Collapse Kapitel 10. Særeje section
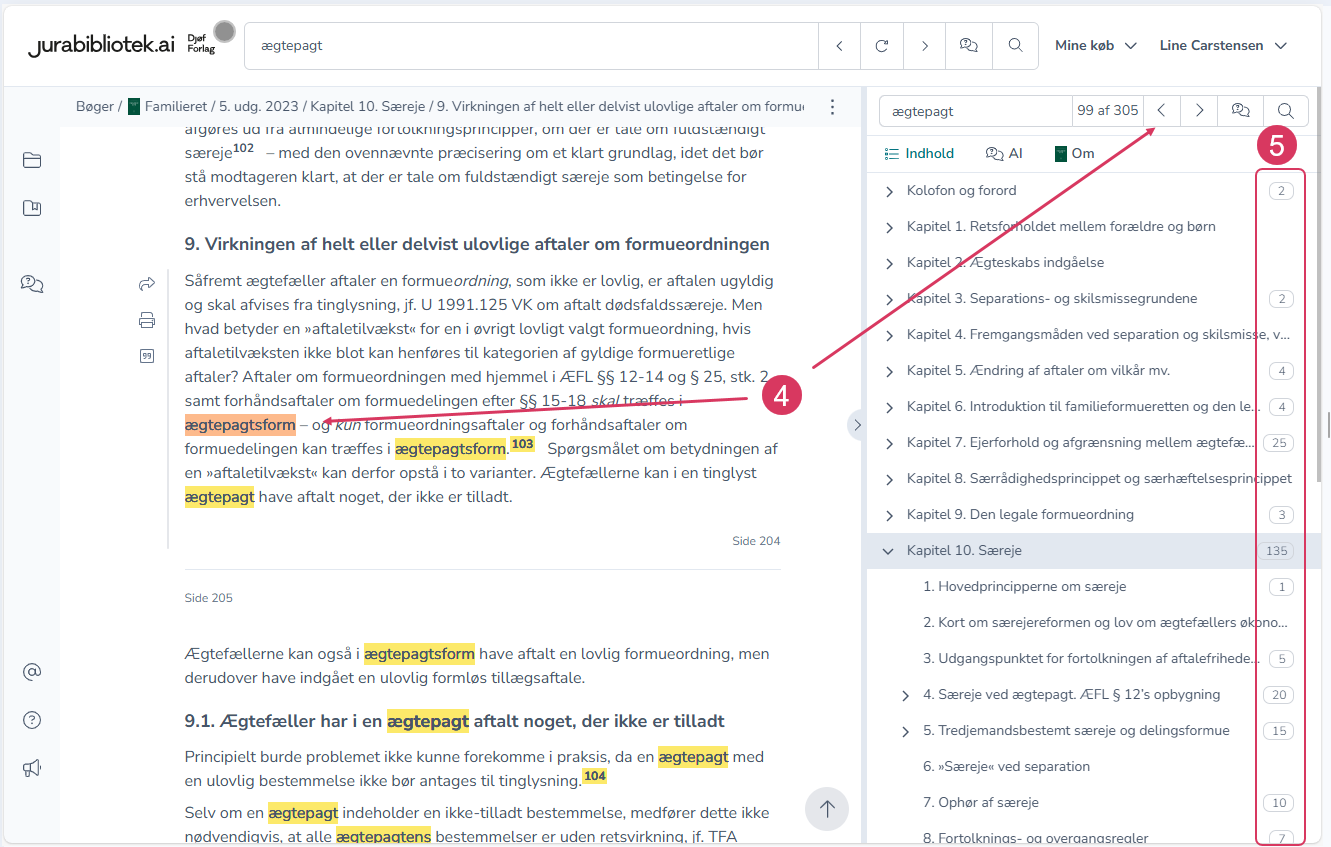 [889, 551]
